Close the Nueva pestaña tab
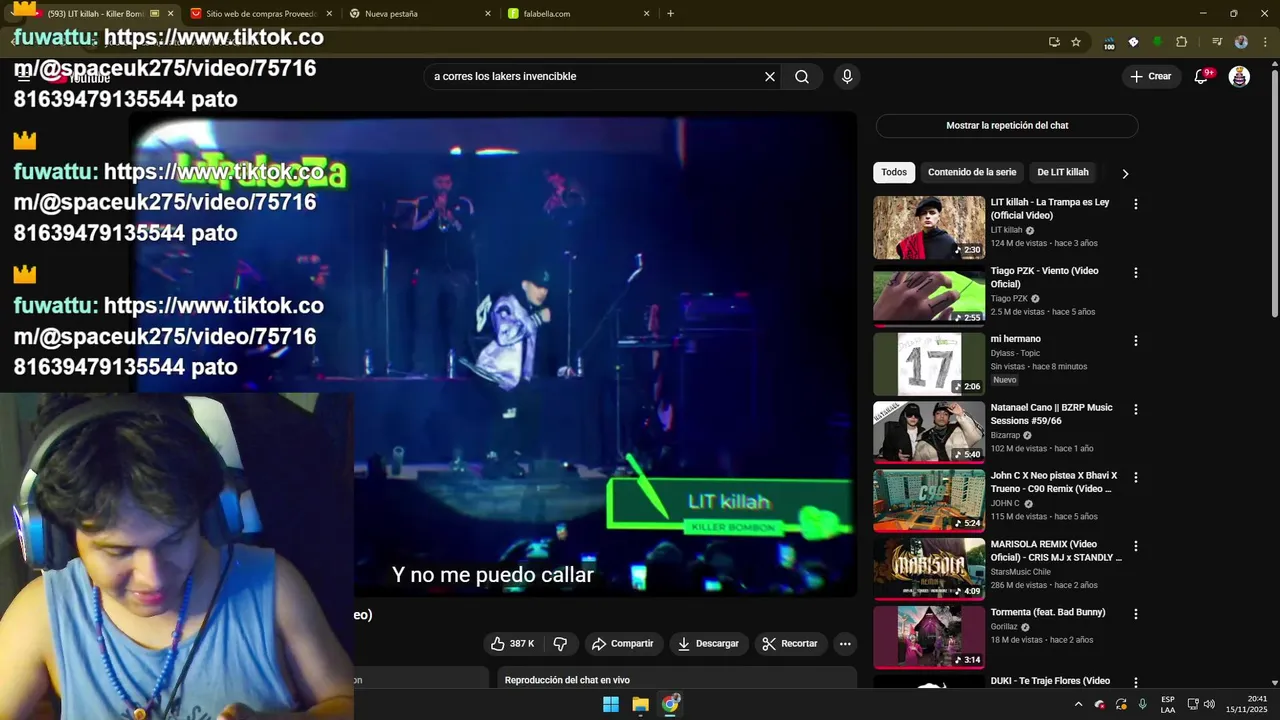Image resolution: width=1280 pixels, height=720 pixels. point(488,14)
